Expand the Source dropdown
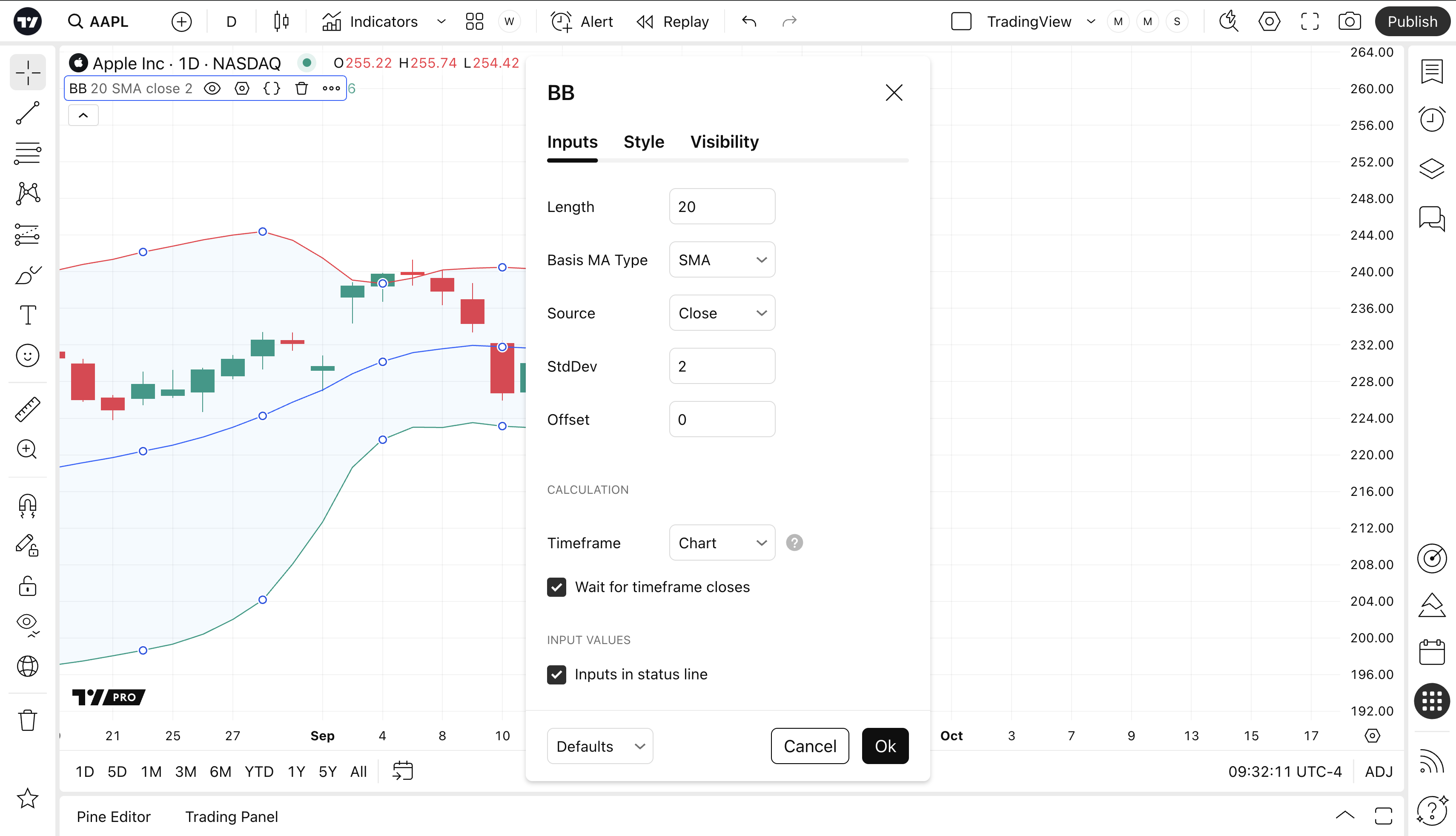 click(x=722, y=313)
